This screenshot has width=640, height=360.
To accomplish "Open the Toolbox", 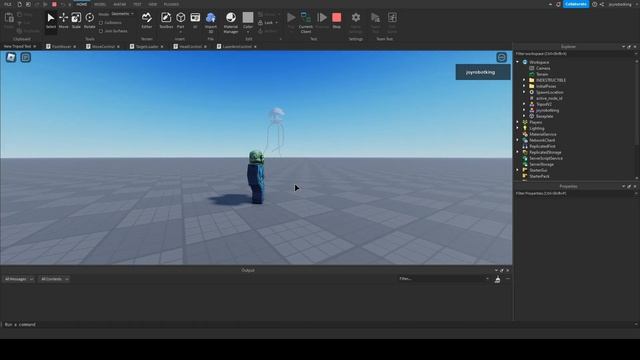I will pos(166,21).
